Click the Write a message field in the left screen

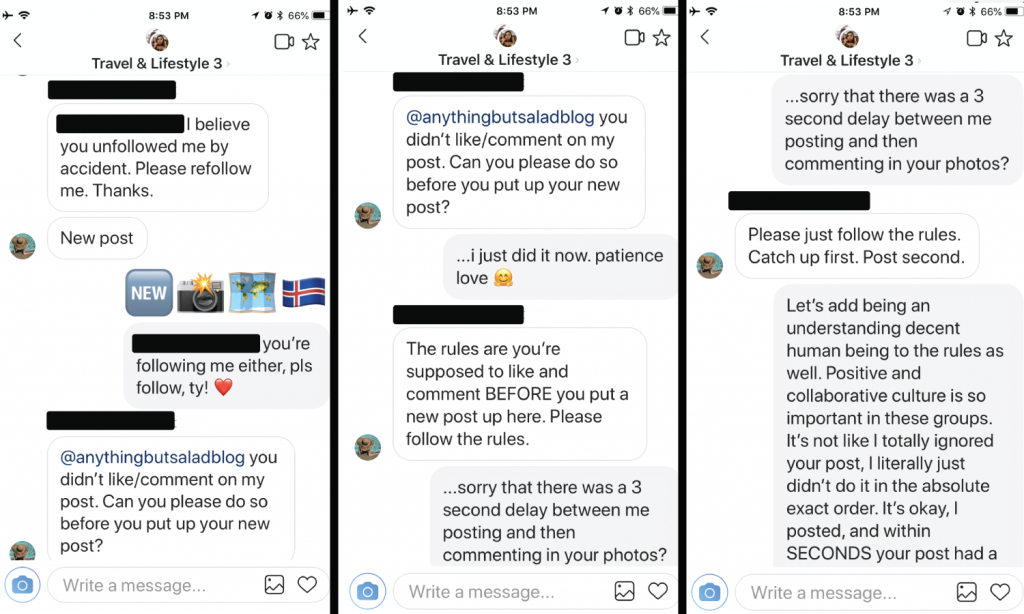point(150,585)
